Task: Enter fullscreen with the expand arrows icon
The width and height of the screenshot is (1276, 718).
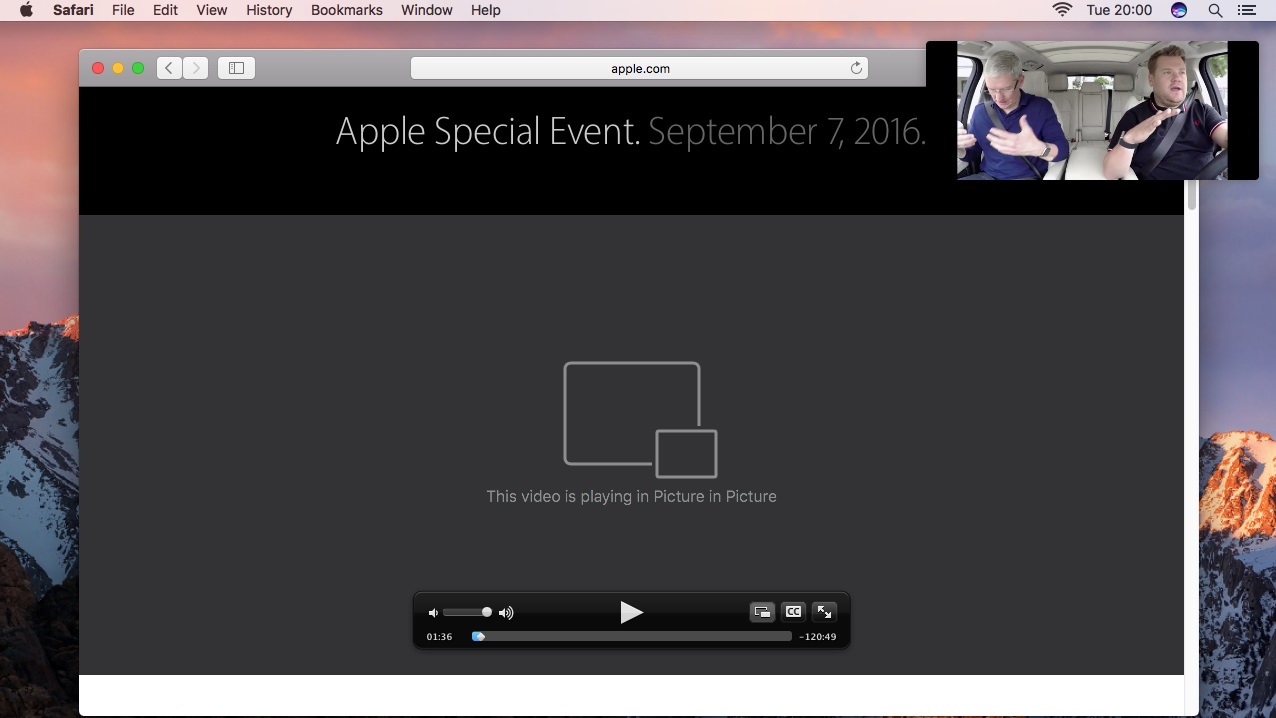Action: [x=824, y=612]
